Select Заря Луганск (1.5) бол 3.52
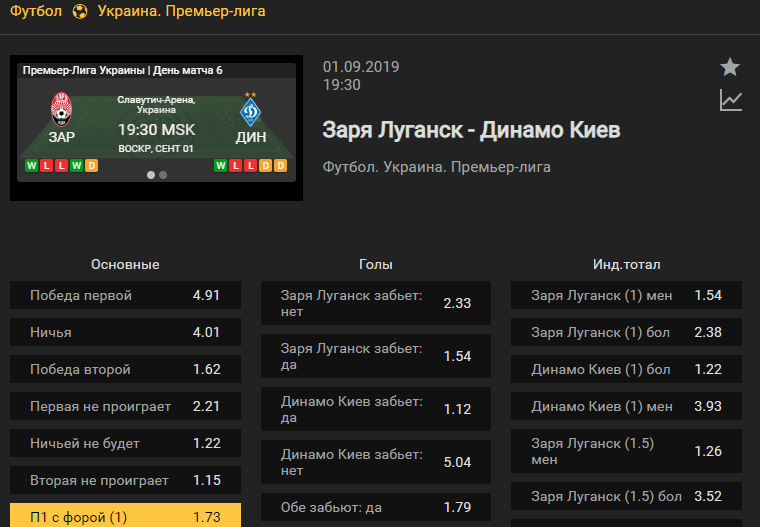This screenshot has width=760, height=527. click(x=626, y=496)
